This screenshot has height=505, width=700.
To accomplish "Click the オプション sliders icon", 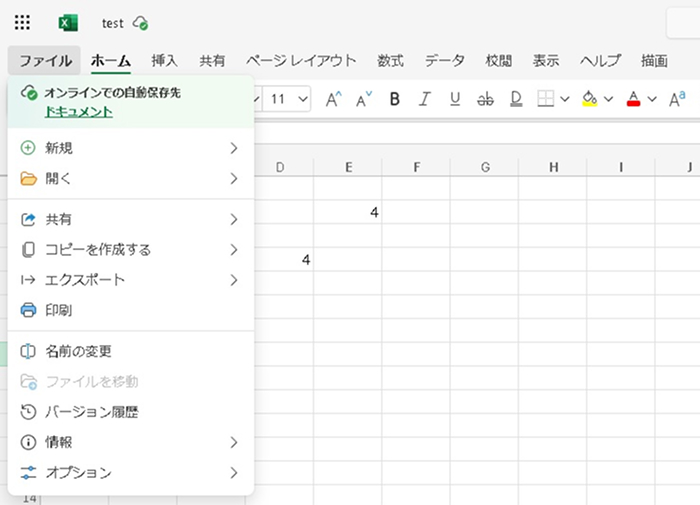I will click(x=28, y=473).
